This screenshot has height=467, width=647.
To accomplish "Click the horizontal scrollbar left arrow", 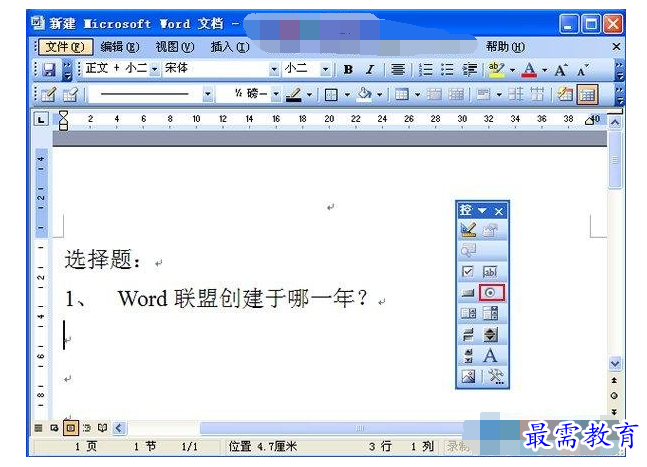I will [119, 428].
